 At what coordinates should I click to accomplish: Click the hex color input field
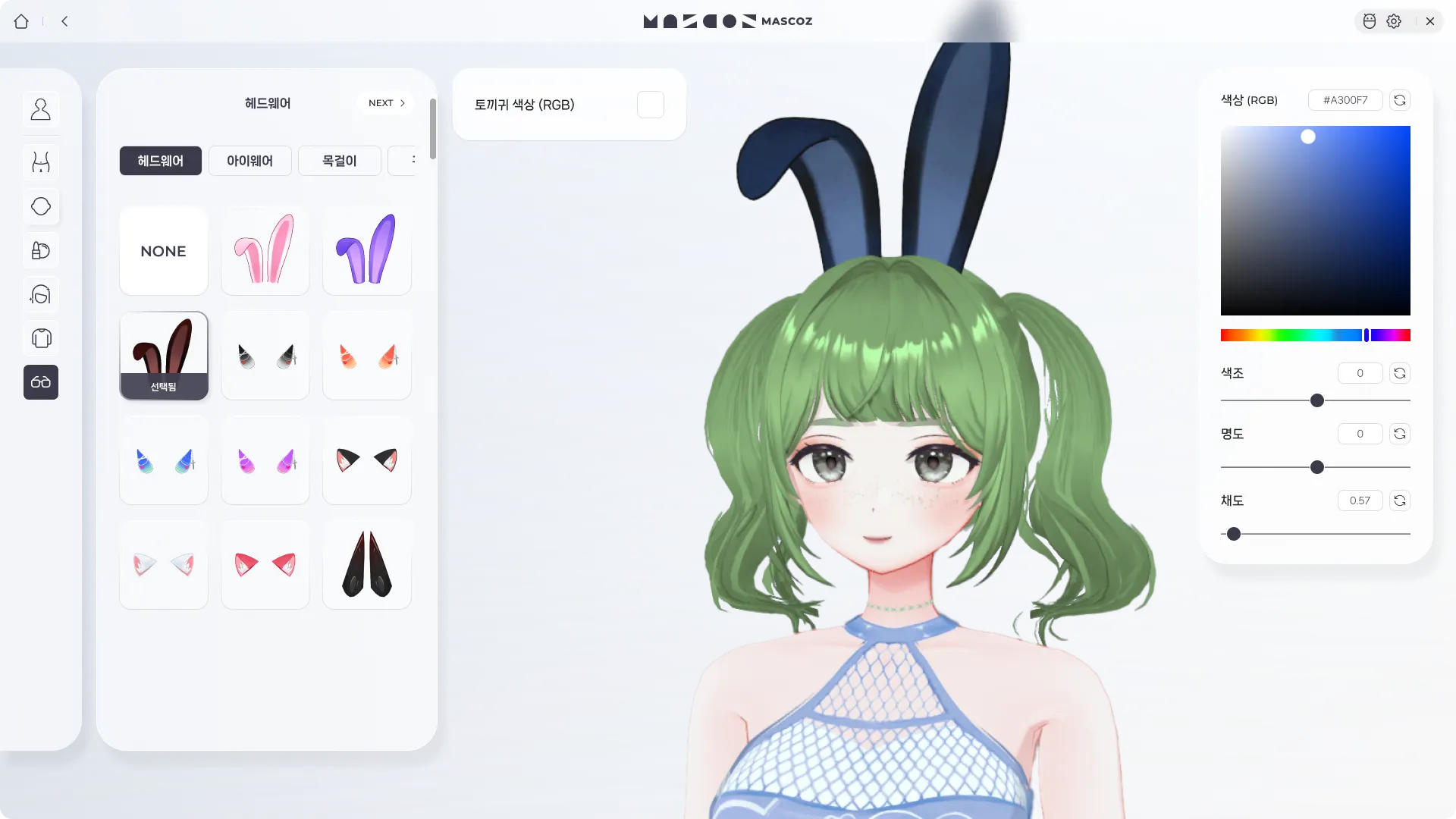coord(1345,100)
